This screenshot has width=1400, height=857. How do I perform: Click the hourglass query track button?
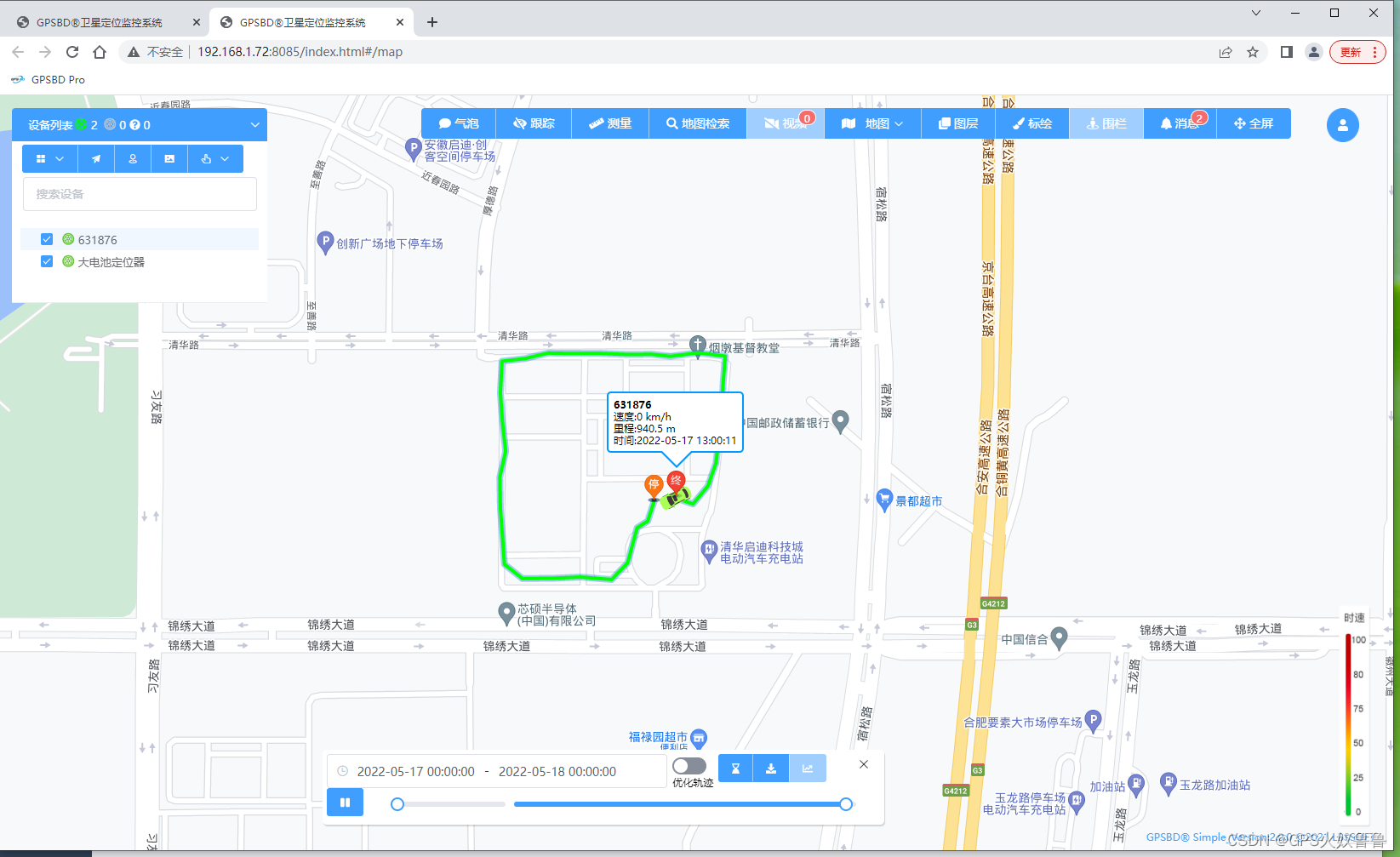tap(735, 768)
